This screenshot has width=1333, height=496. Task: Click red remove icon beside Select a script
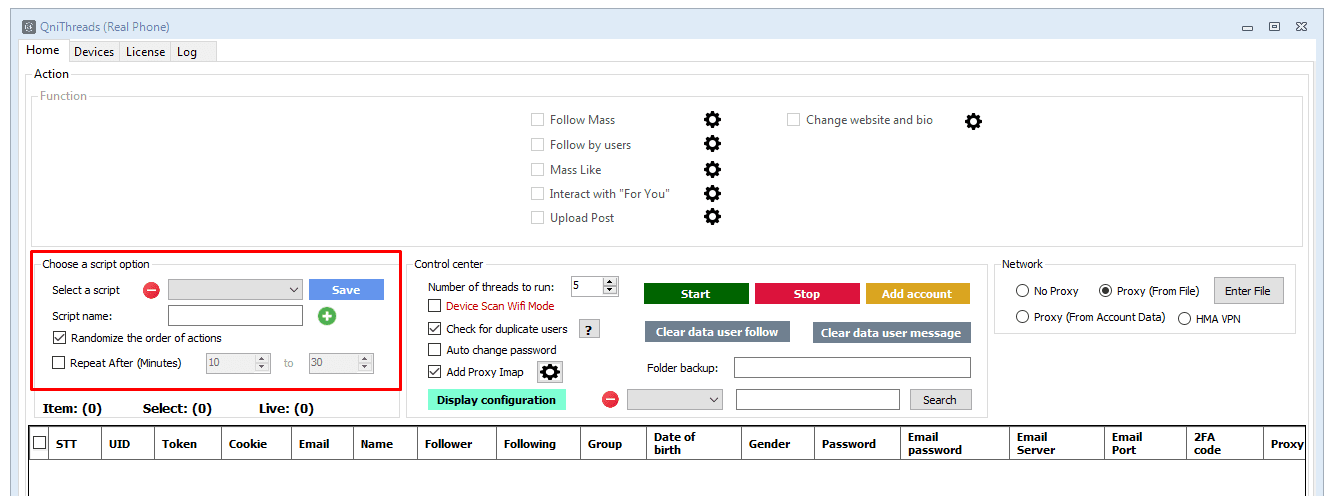[x=151, y=290]
